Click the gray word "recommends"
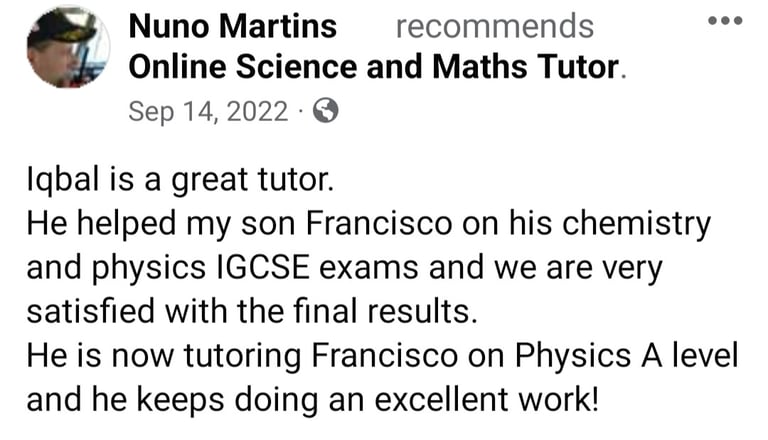768x440 pixels. pos(495,26)
